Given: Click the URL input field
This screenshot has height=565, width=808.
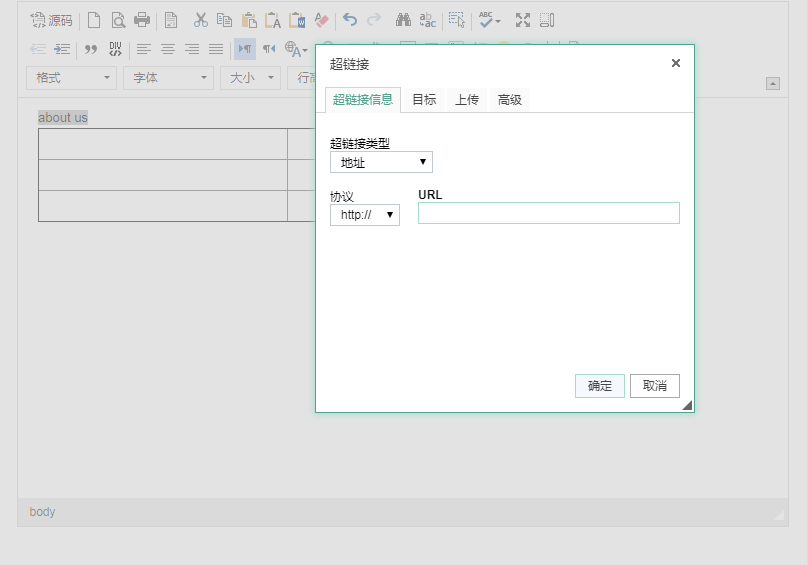Looking at the screenshot, I should tap(549, 213).
